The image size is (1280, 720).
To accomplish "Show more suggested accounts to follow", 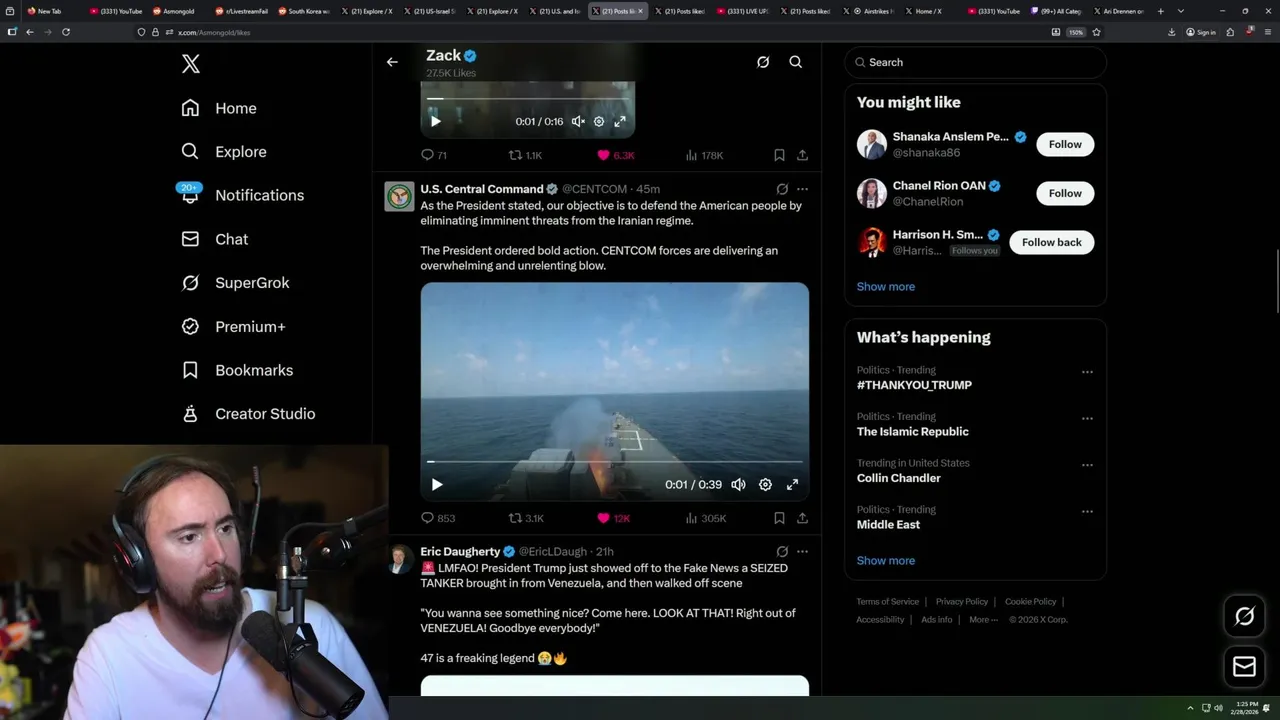I will click(885, 286).
